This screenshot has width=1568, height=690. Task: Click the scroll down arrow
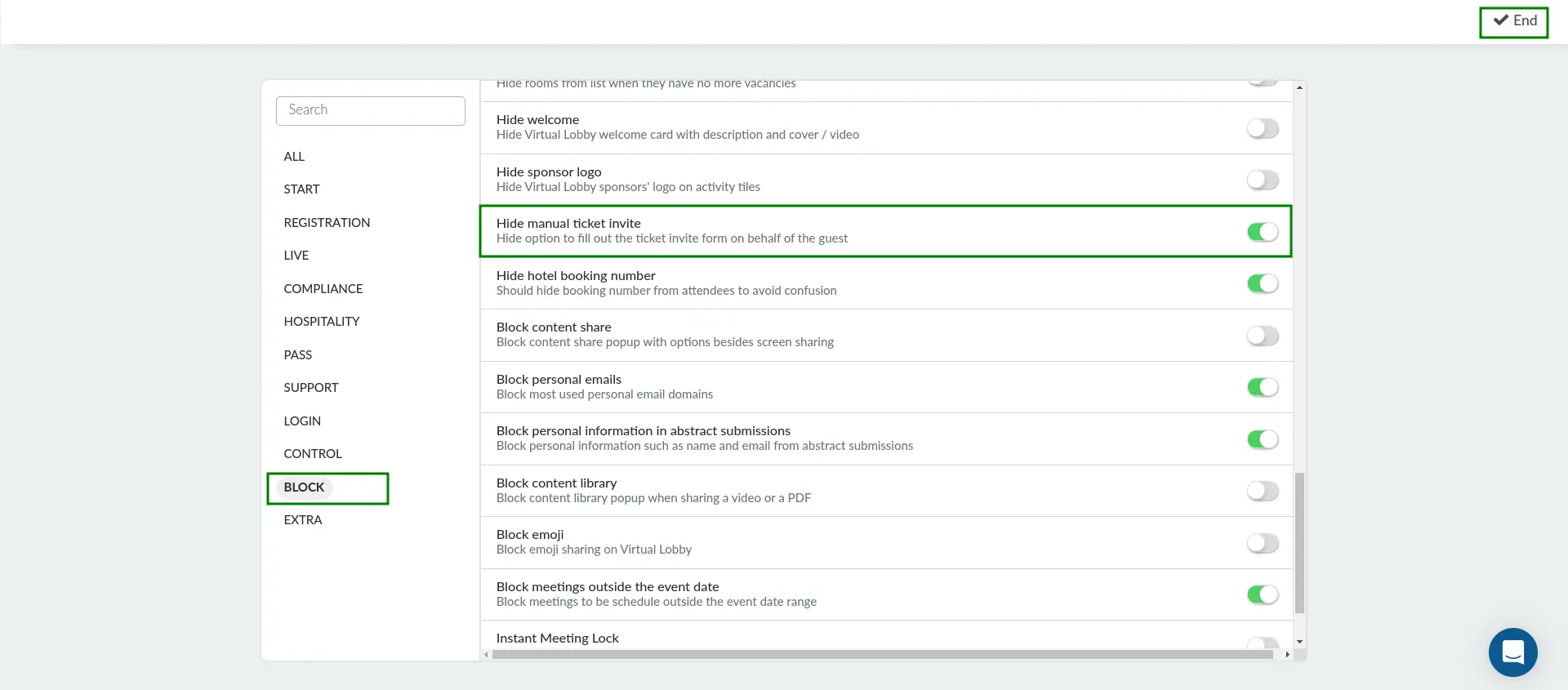pyautogui.click(x=1299, y=643)
